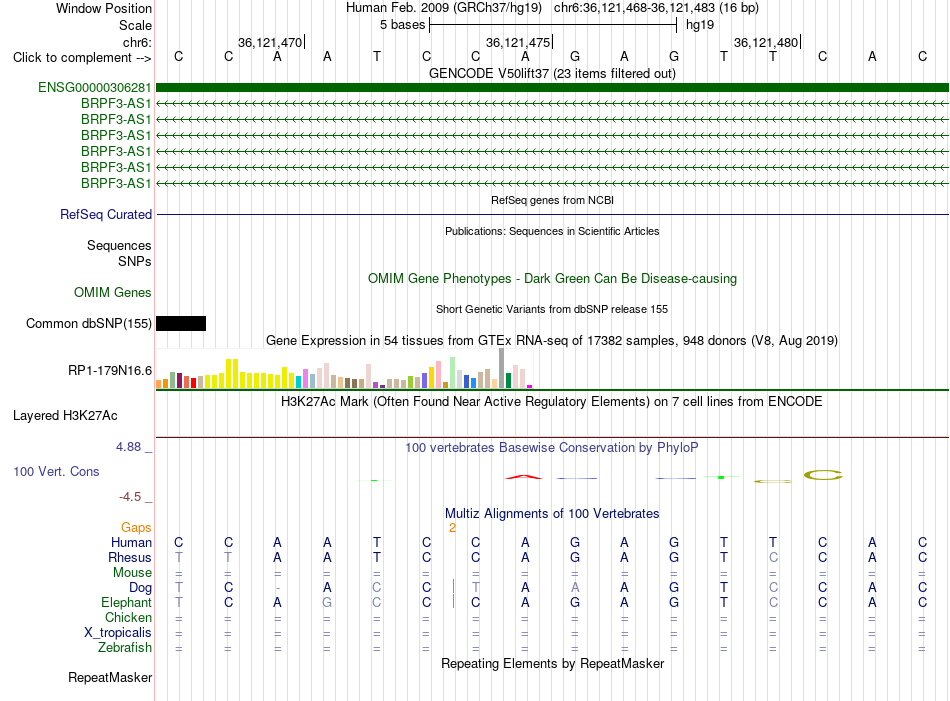Click the olive C PhyloP conservation logo
The width and height of the screenshot is (950, 701).
[x=823, y=475]
